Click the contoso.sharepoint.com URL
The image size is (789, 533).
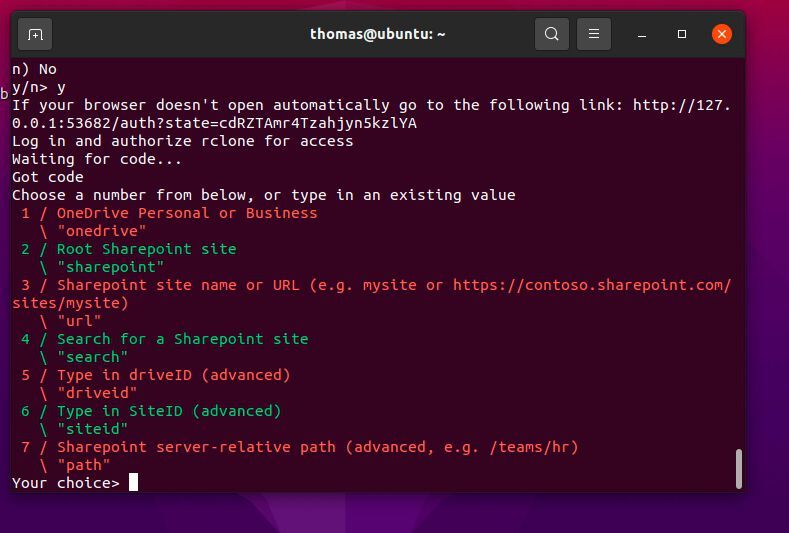coord(592,285)
